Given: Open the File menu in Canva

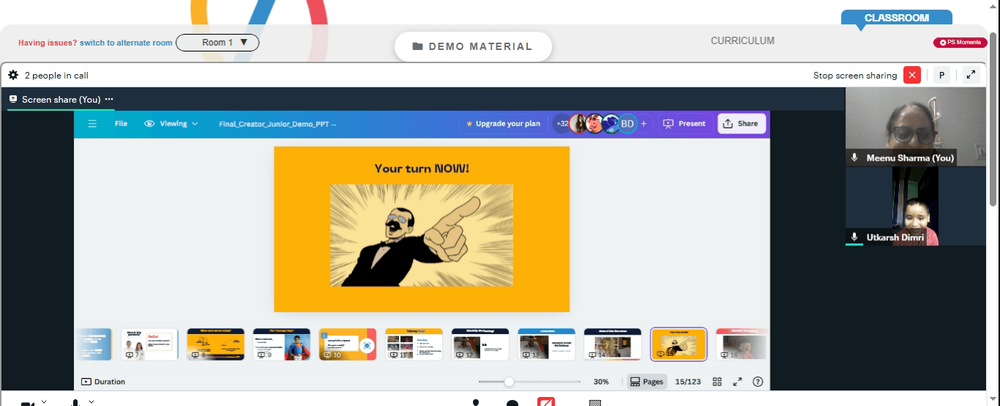Looking at the screenshot, I should tap(121, 124).
